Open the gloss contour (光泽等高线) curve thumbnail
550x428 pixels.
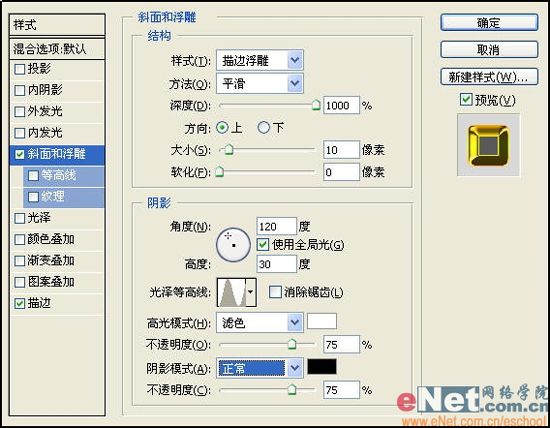pyautogui.click(x=232, y=292)
